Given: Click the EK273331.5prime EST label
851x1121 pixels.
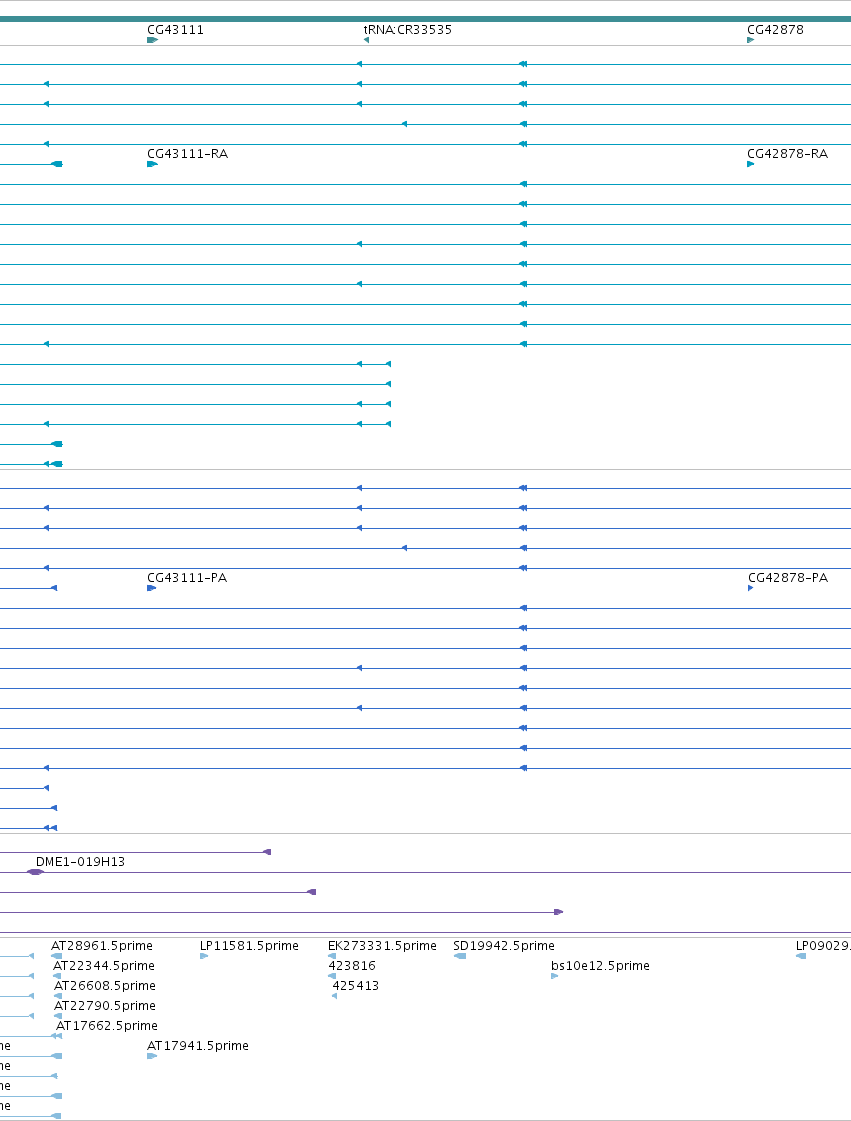Looking at the screenshot, I should pos(382,946).
